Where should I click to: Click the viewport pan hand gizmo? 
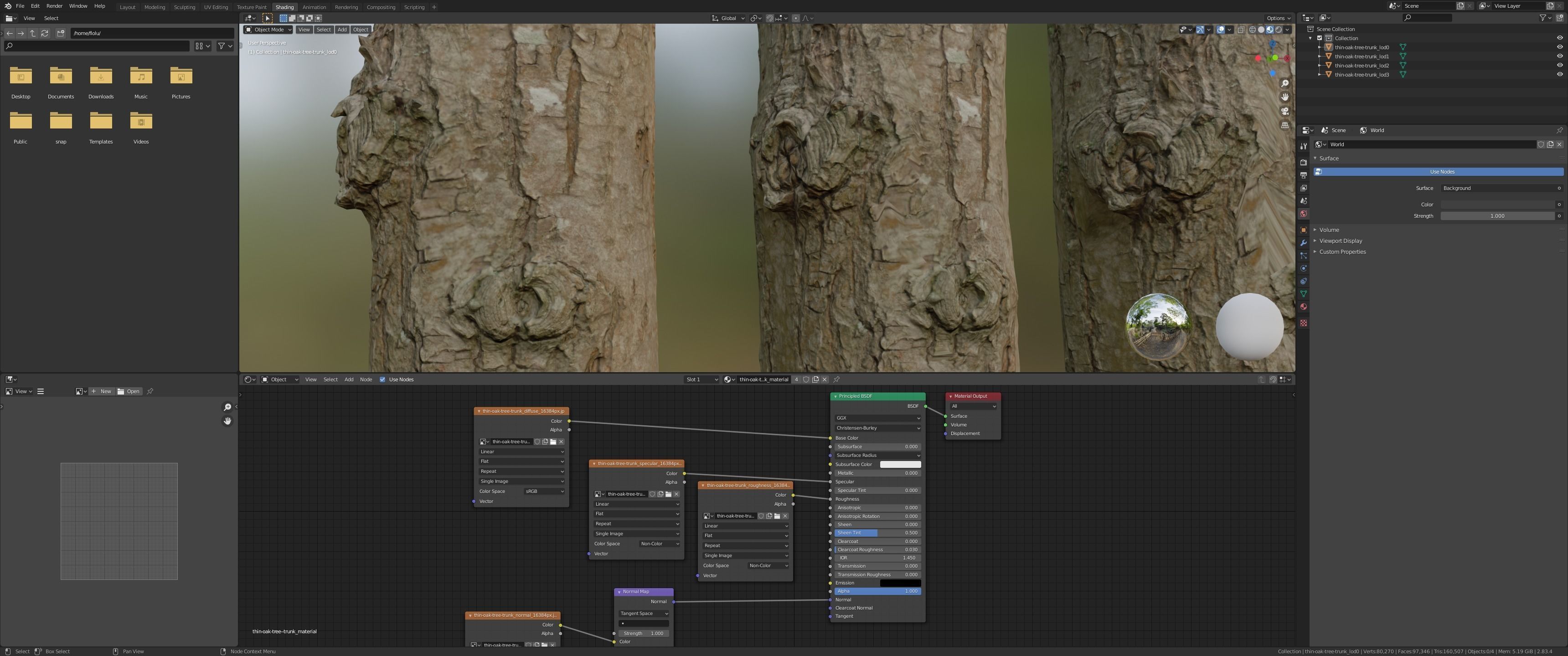[x=1285, y=97]
